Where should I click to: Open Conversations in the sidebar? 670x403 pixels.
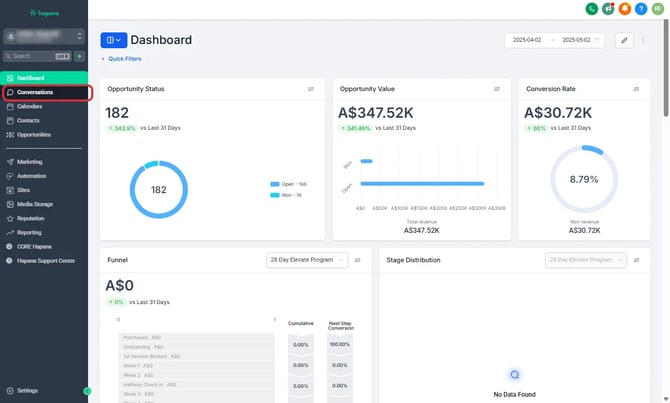coord(35,92)
